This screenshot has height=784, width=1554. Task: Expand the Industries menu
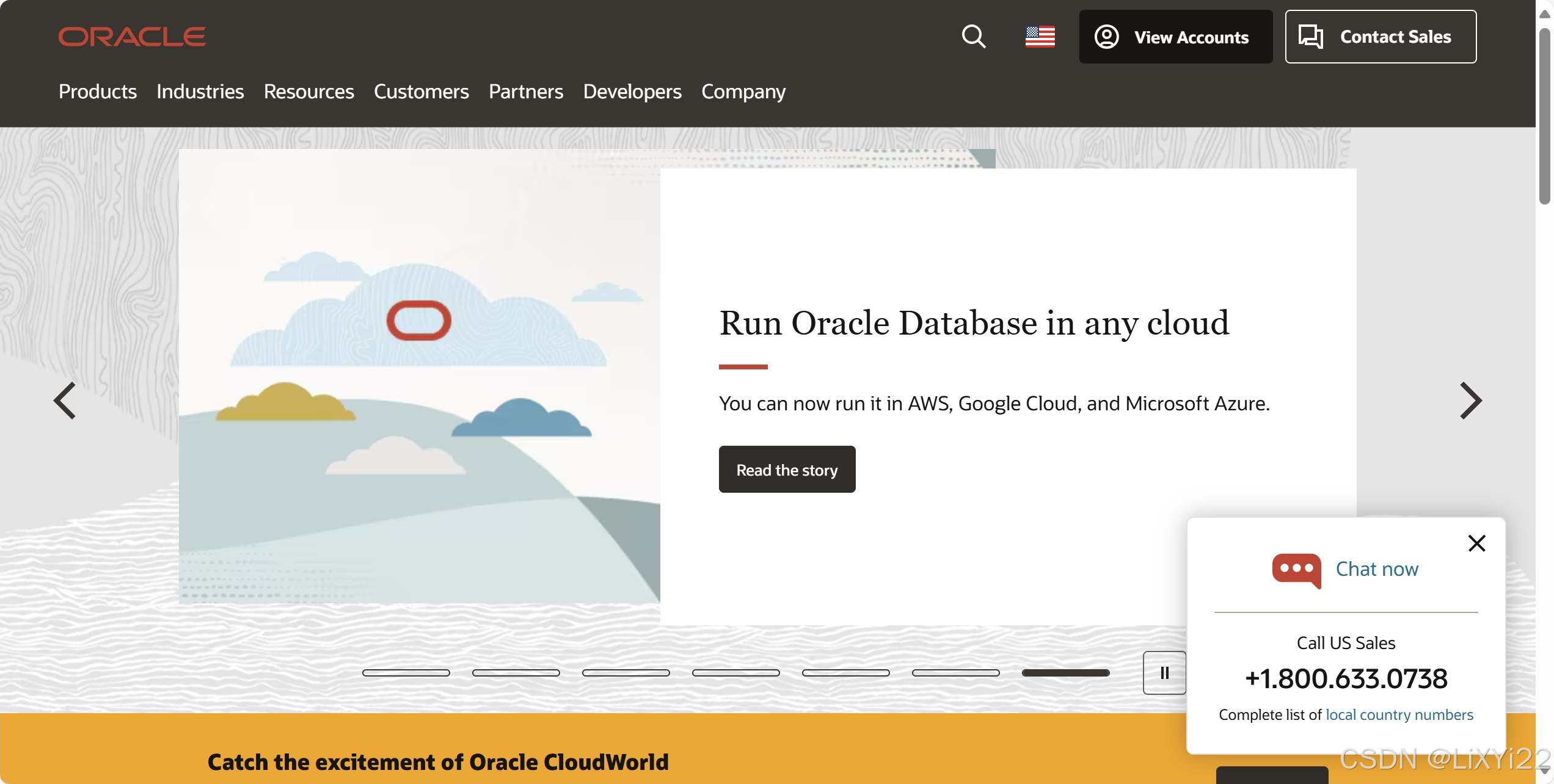coord(200,92)
